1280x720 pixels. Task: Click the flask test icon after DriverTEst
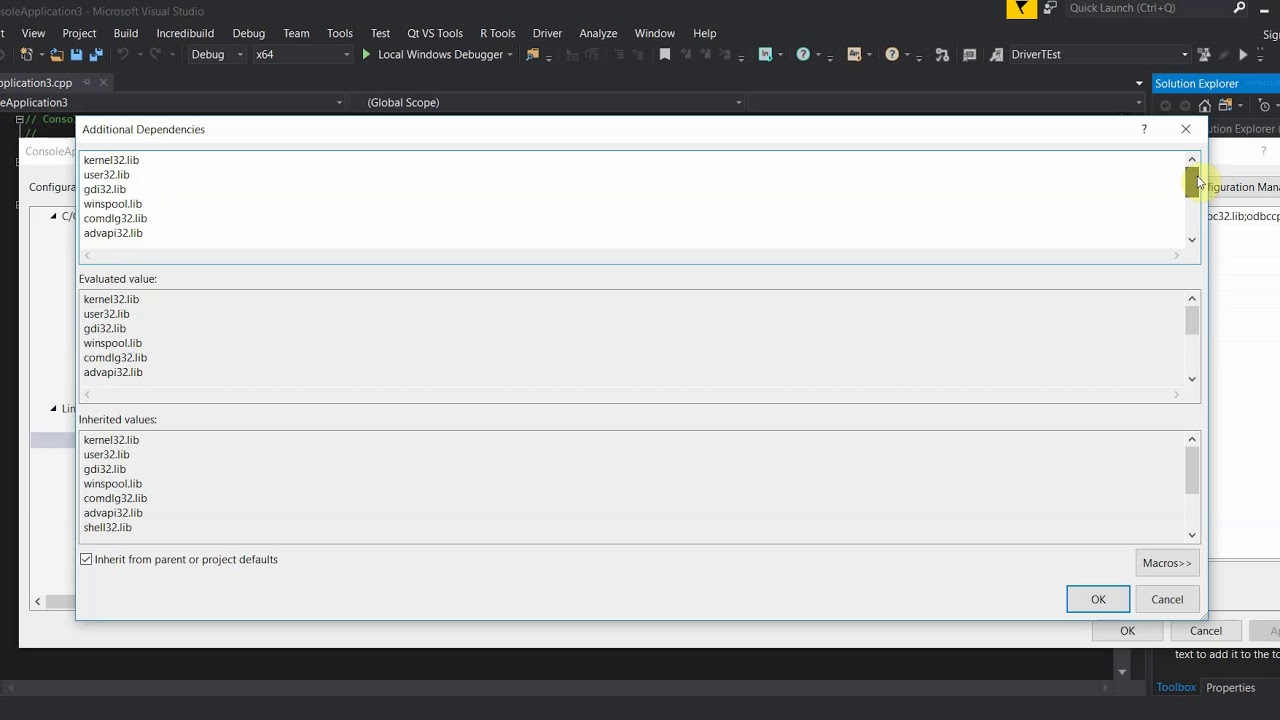[x=1204, y=55]
